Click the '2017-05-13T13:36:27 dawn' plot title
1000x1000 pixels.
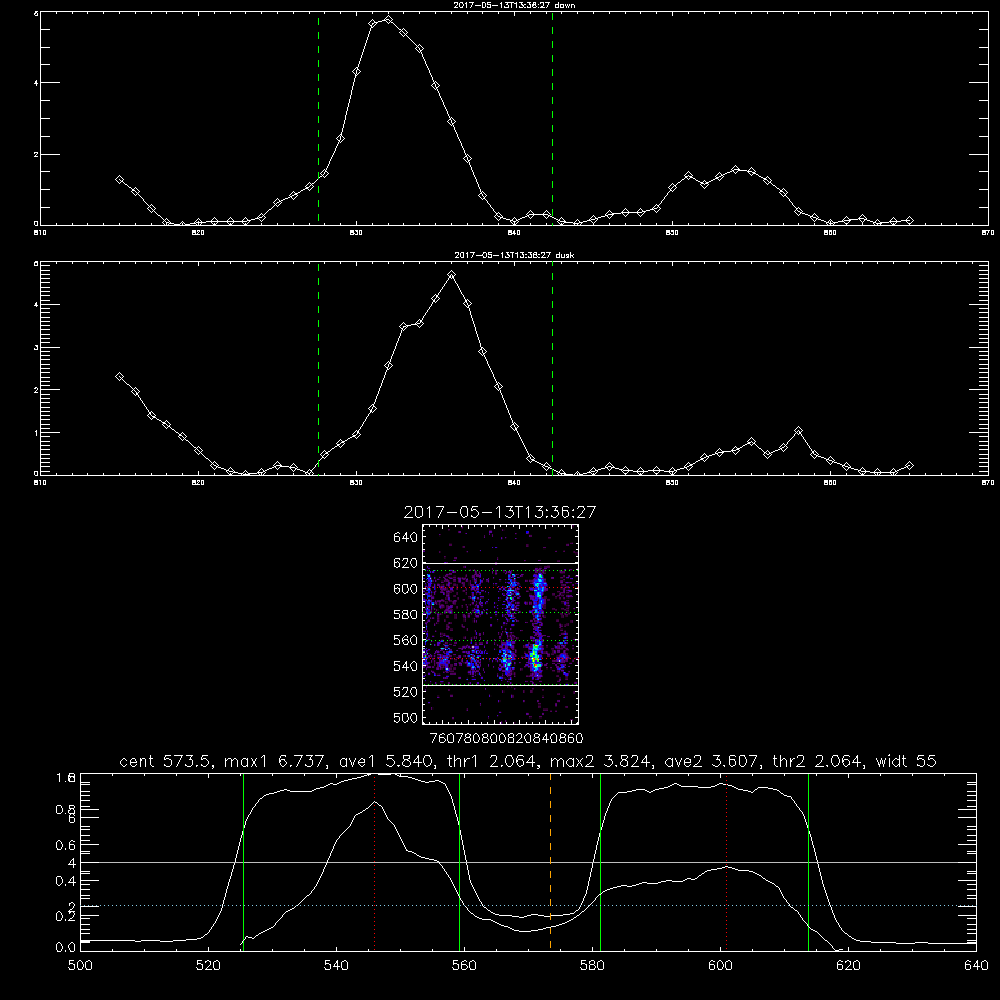[x=514, y=5]
